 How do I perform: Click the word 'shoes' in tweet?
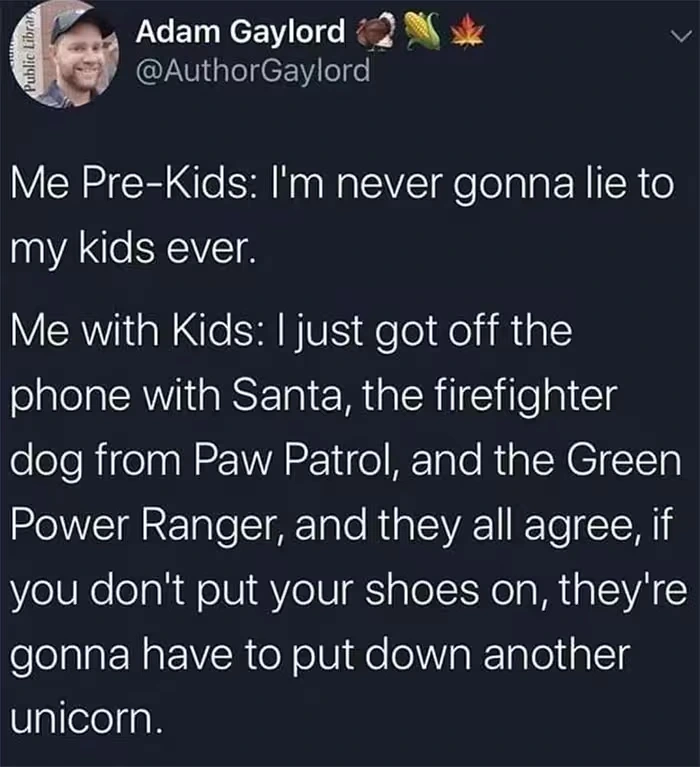[422, 589]
